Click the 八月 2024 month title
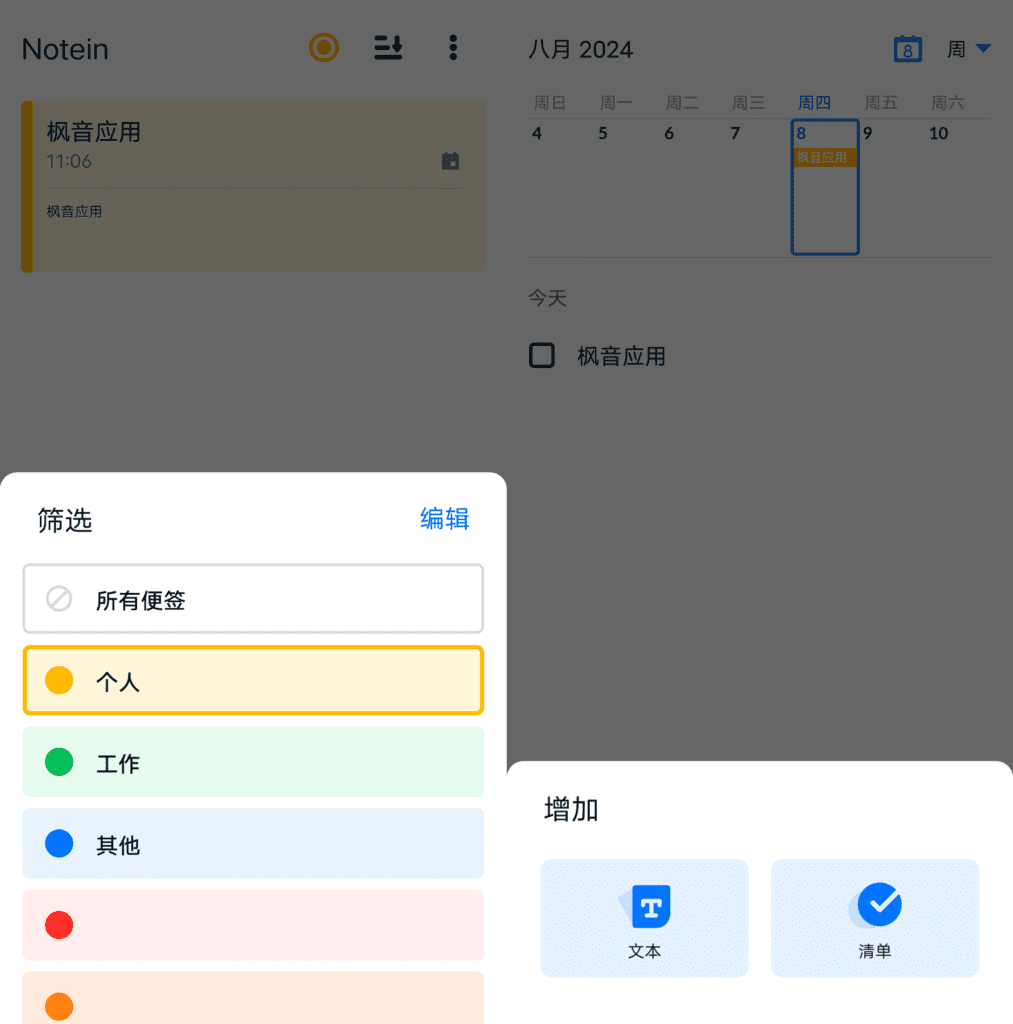Image resolution: width=1013 pixels, height=1024 pixels. coord(580,50)
